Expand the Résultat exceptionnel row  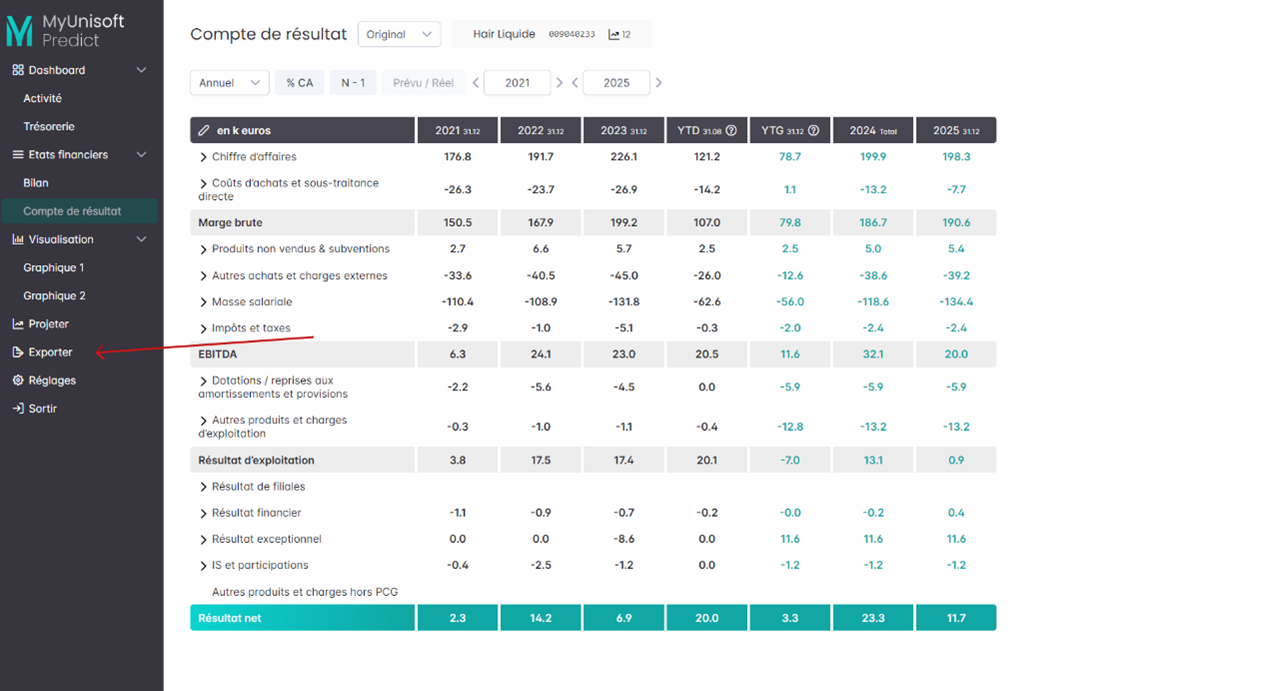(x=204, y=539)
